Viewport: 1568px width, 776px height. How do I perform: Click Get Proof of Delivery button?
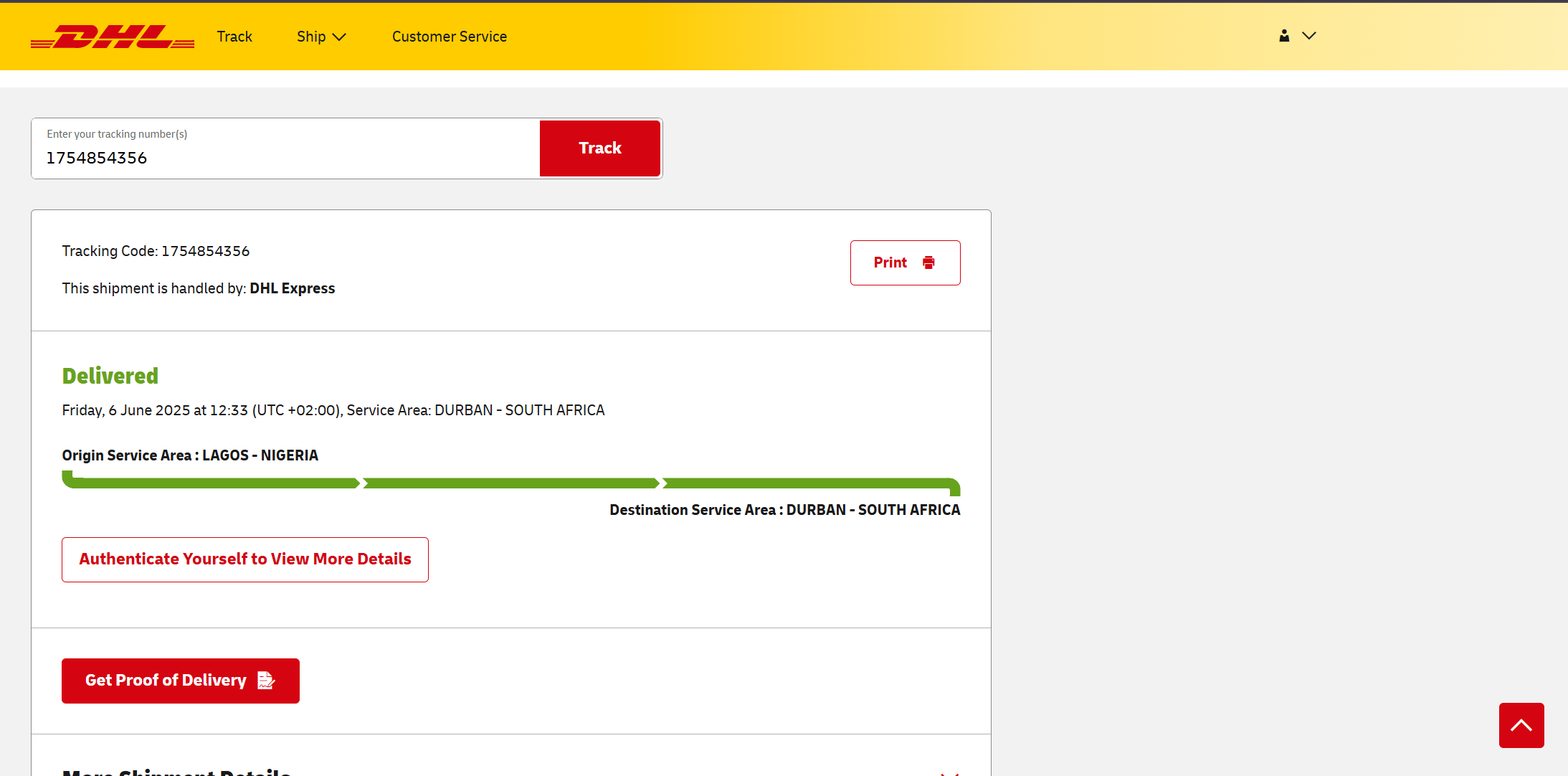coord(181,681)
